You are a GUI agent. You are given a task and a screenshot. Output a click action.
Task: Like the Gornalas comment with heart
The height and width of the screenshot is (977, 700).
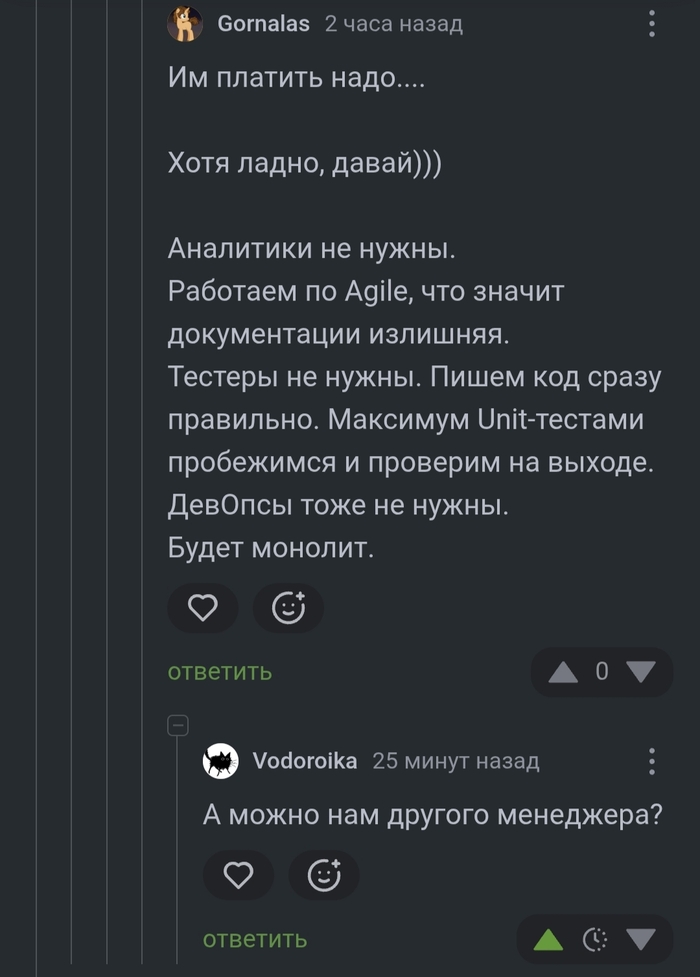coord(203,608)
